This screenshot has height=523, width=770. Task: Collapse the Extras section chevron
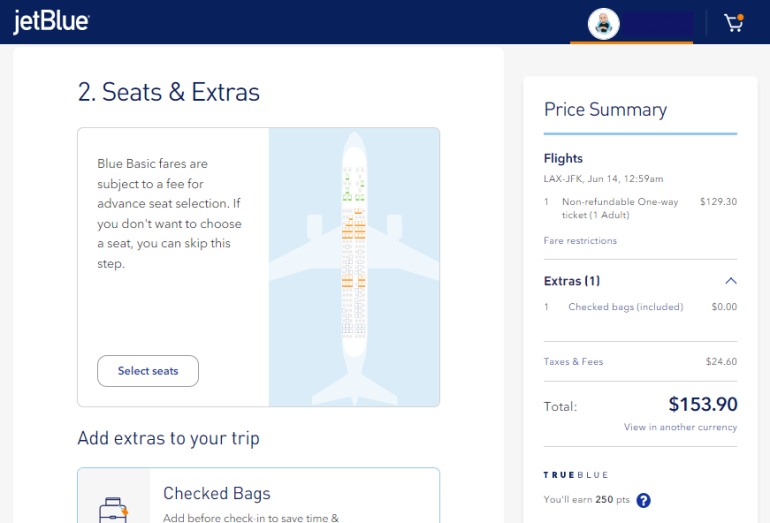pyautogui.click(x=730, y=281)
